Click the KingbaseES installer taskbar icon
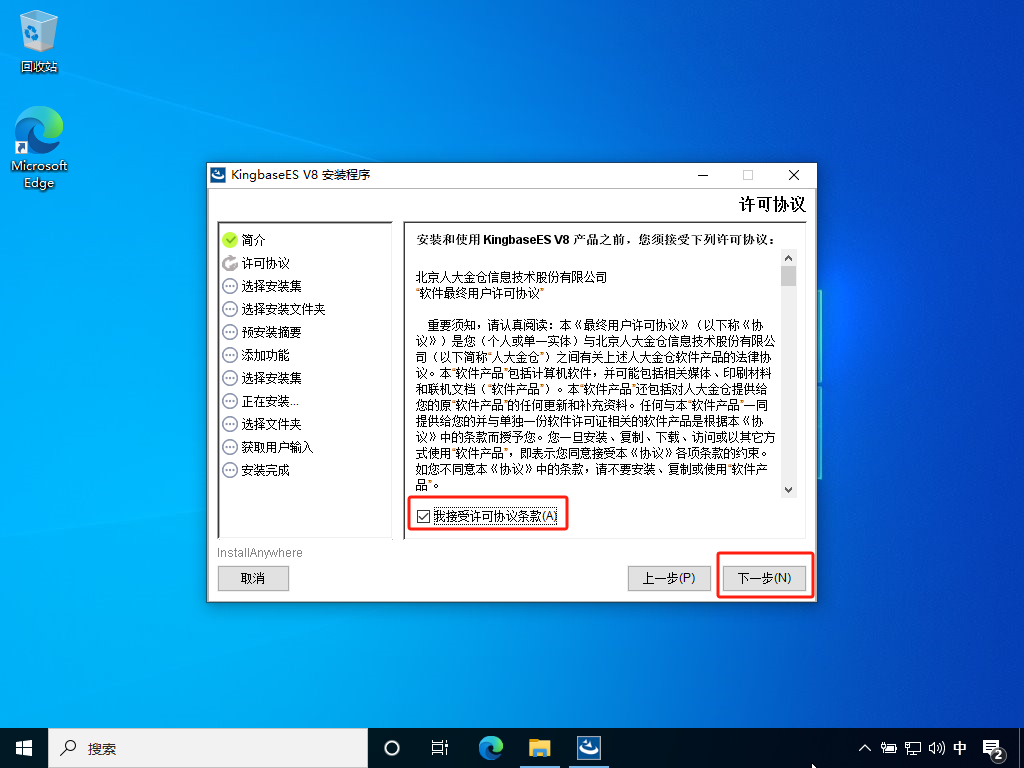This screenshot has height=768, width=1024. (x=589, y=747)
